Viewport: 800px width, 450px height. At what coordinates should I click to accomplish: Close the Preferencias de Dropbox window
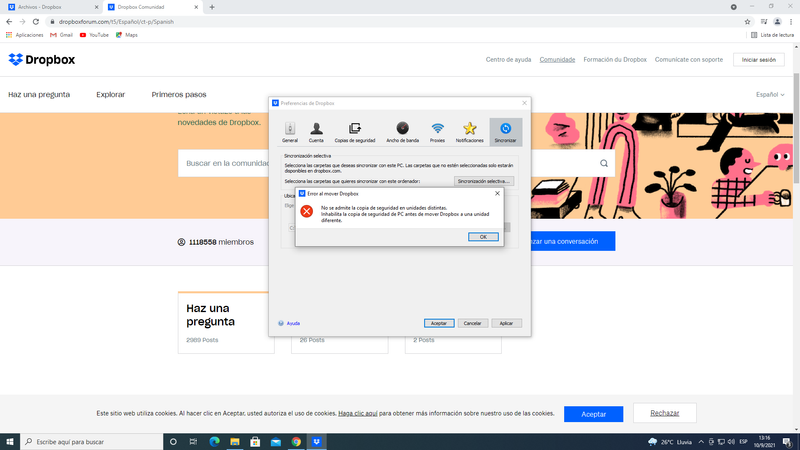coord(524,103)
